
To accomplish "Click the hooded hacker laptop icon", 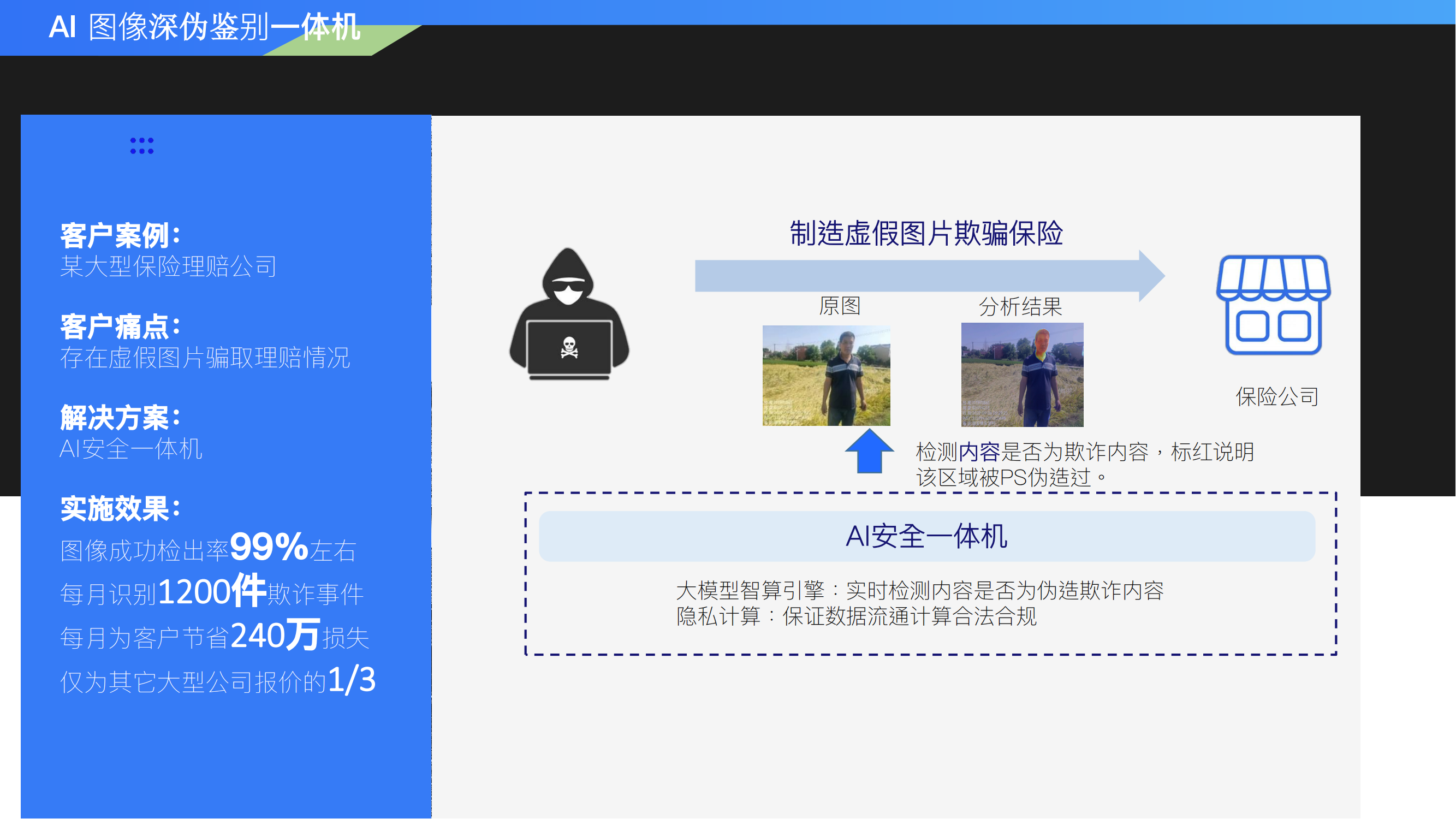I will pyautogui.click(x=569, y=314).
